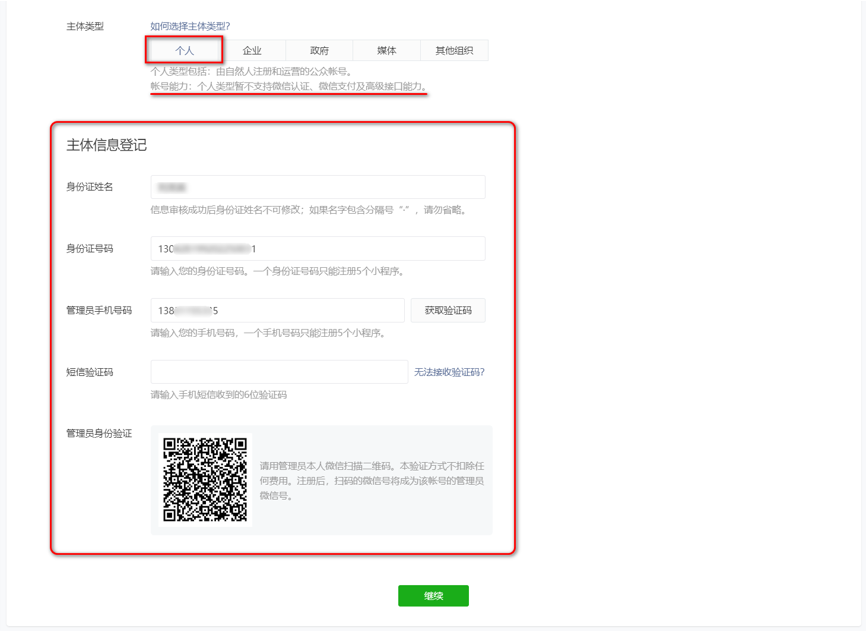Open the 如何选择主体类型 help link

tap(190, 26)
